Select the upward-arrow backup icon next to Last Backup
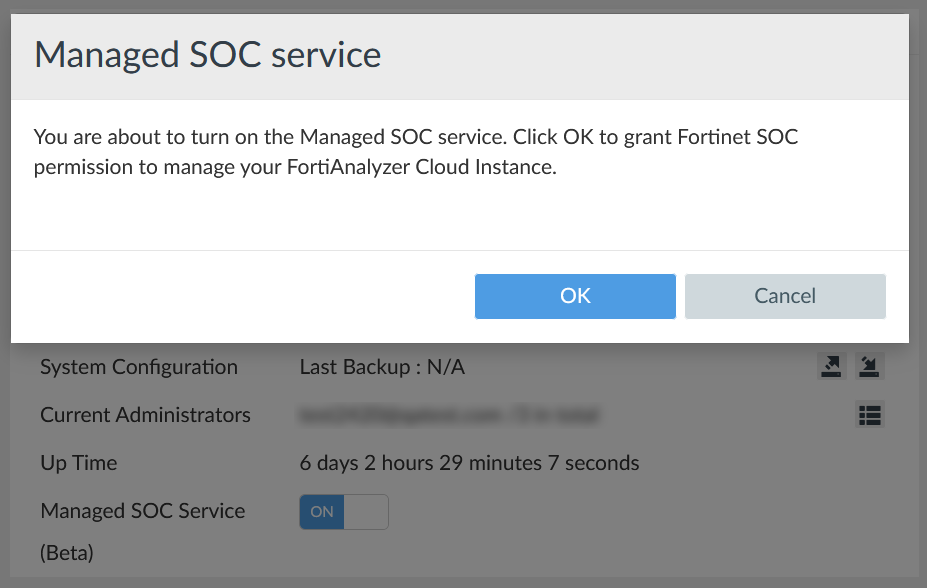This screenshot has height=588, width=927. [831, 366]
